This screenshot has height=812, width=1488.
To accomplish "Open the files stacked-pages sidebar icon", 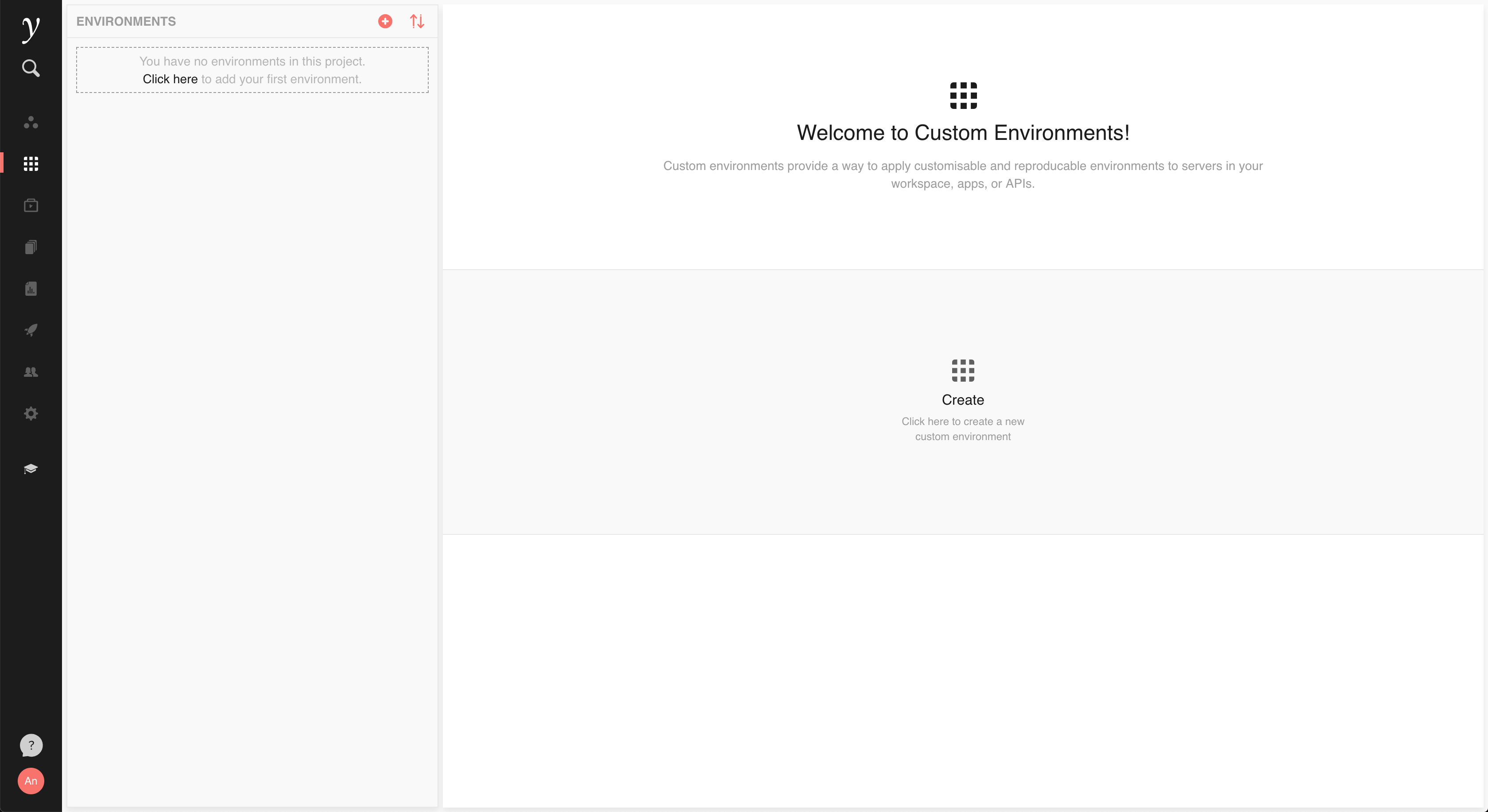I will tap(31, 247).
